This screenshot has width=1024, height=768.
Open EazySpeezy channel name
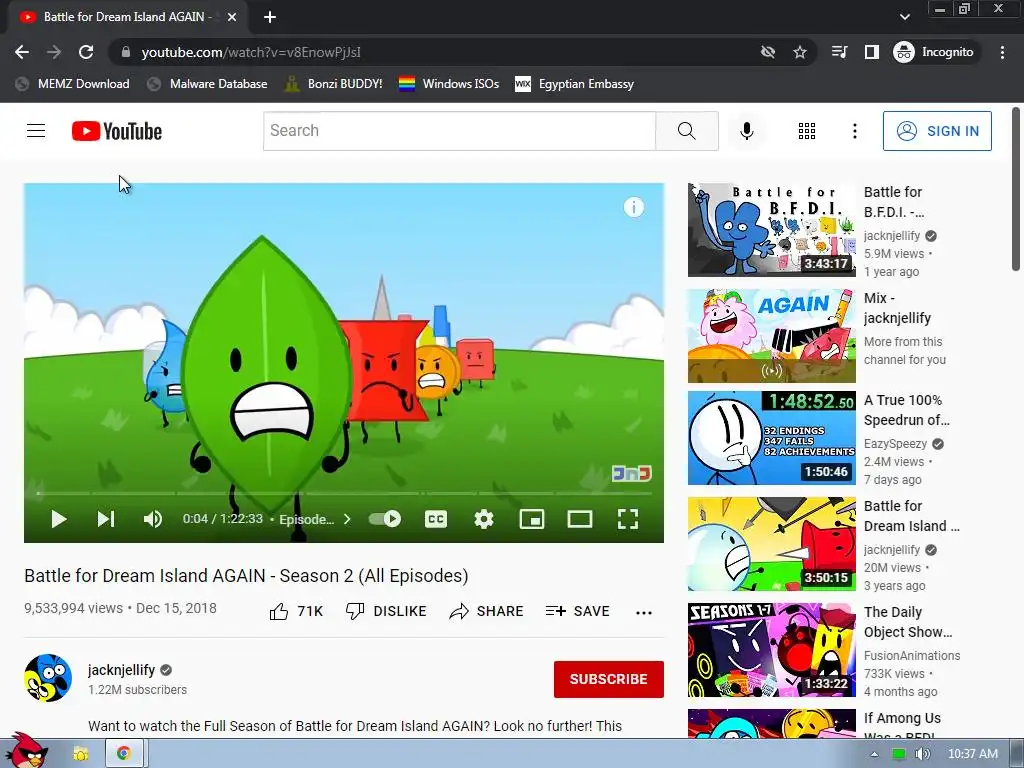pyautogui.click(x=895, y=443)
